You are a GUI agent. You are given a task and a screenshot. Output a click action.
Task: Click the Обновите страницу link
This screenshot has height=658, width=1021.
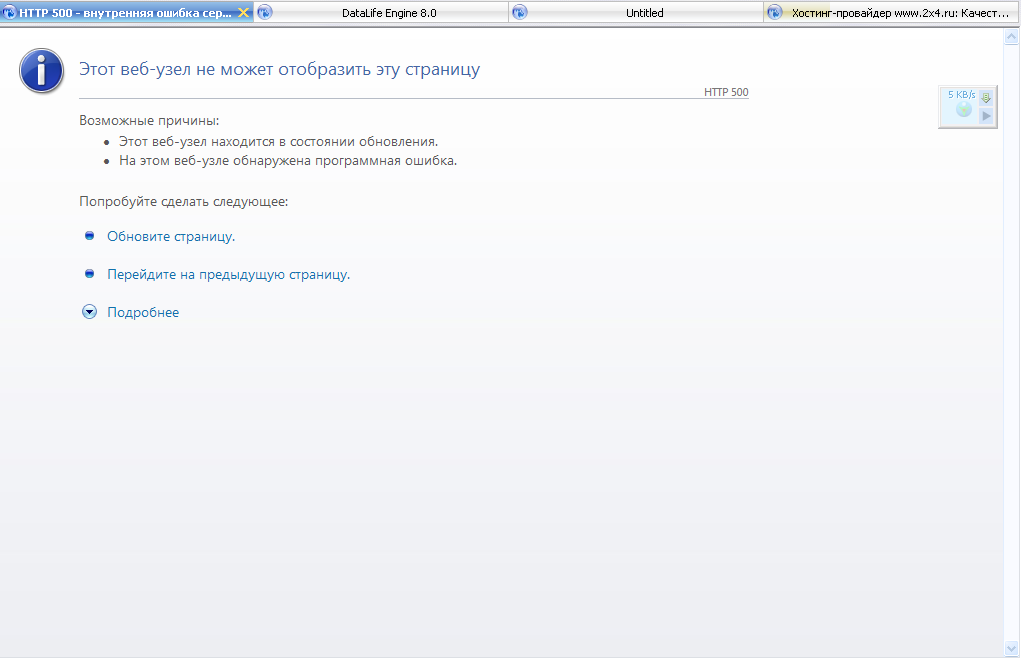(171, 236)
